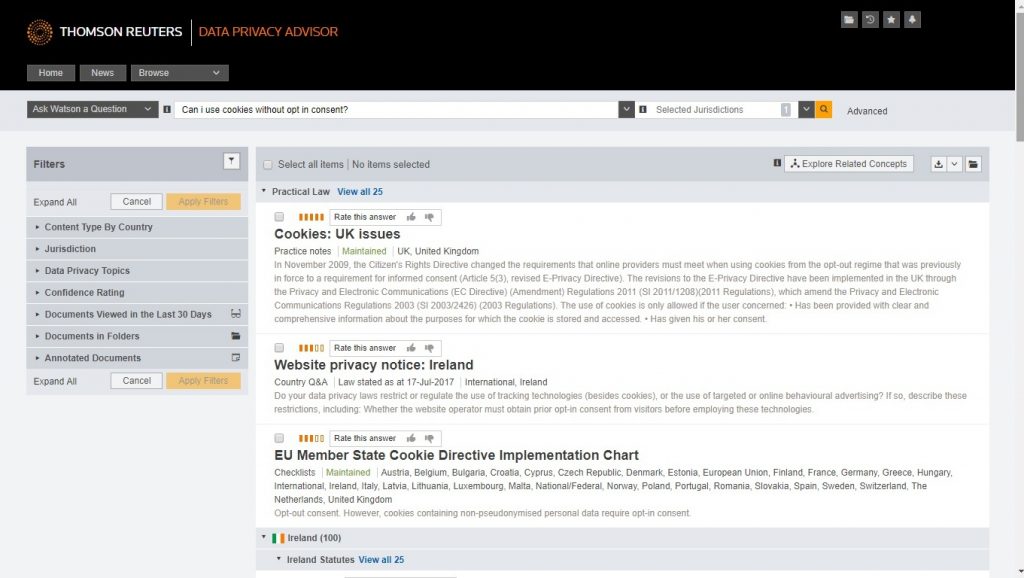The width and height of the screenshot is (1024, 578).
Task: Click the Selected Jurisdictions field
Action: pos(715,110)
